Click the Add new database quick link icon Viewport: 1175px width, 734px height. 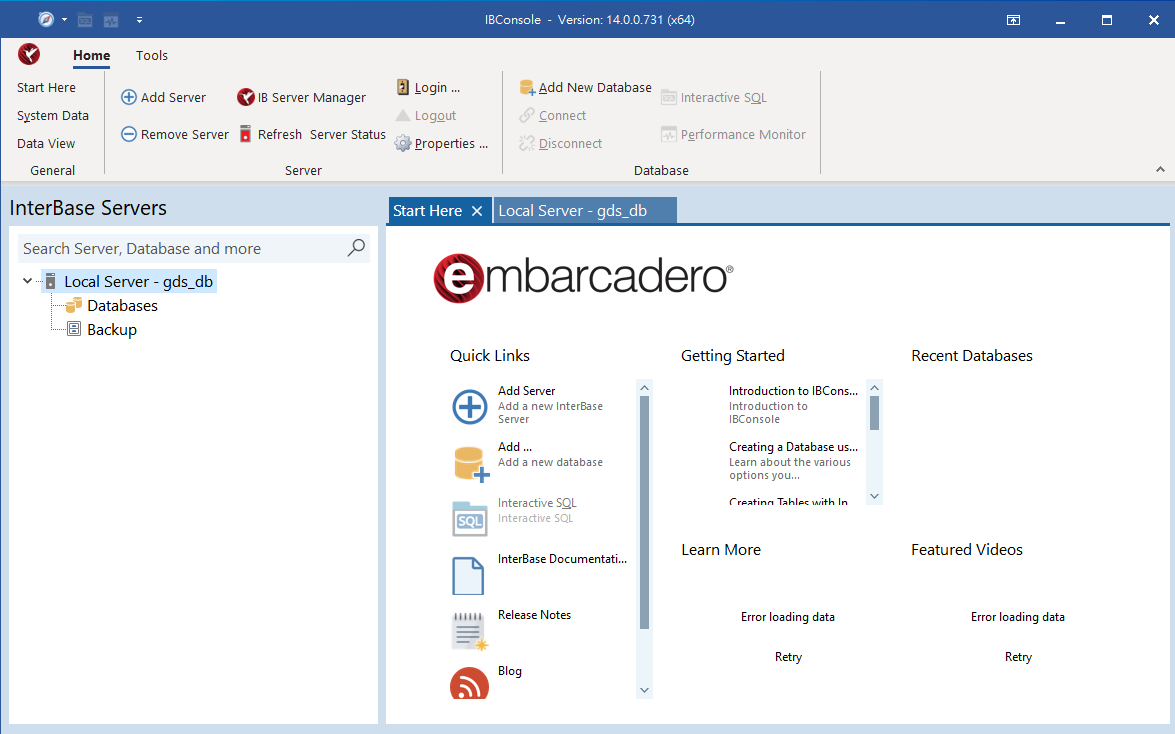click(471, 463)
